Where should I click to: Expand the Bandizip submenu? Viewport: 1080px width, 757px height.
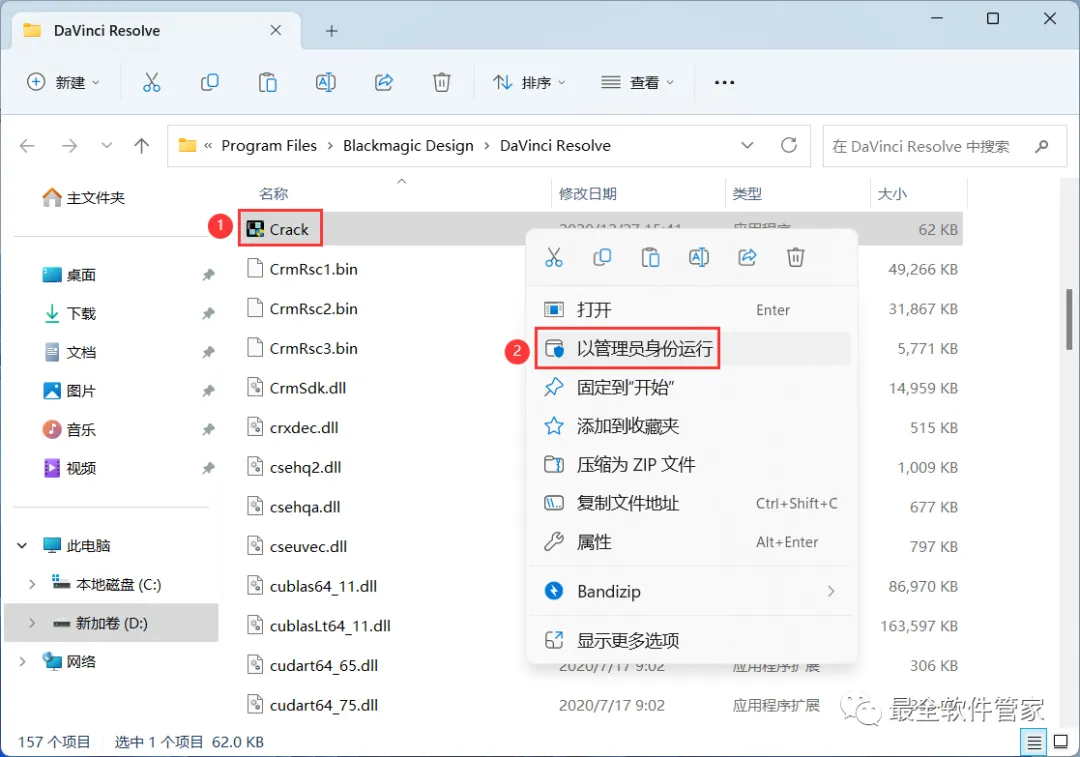(831, 591)
